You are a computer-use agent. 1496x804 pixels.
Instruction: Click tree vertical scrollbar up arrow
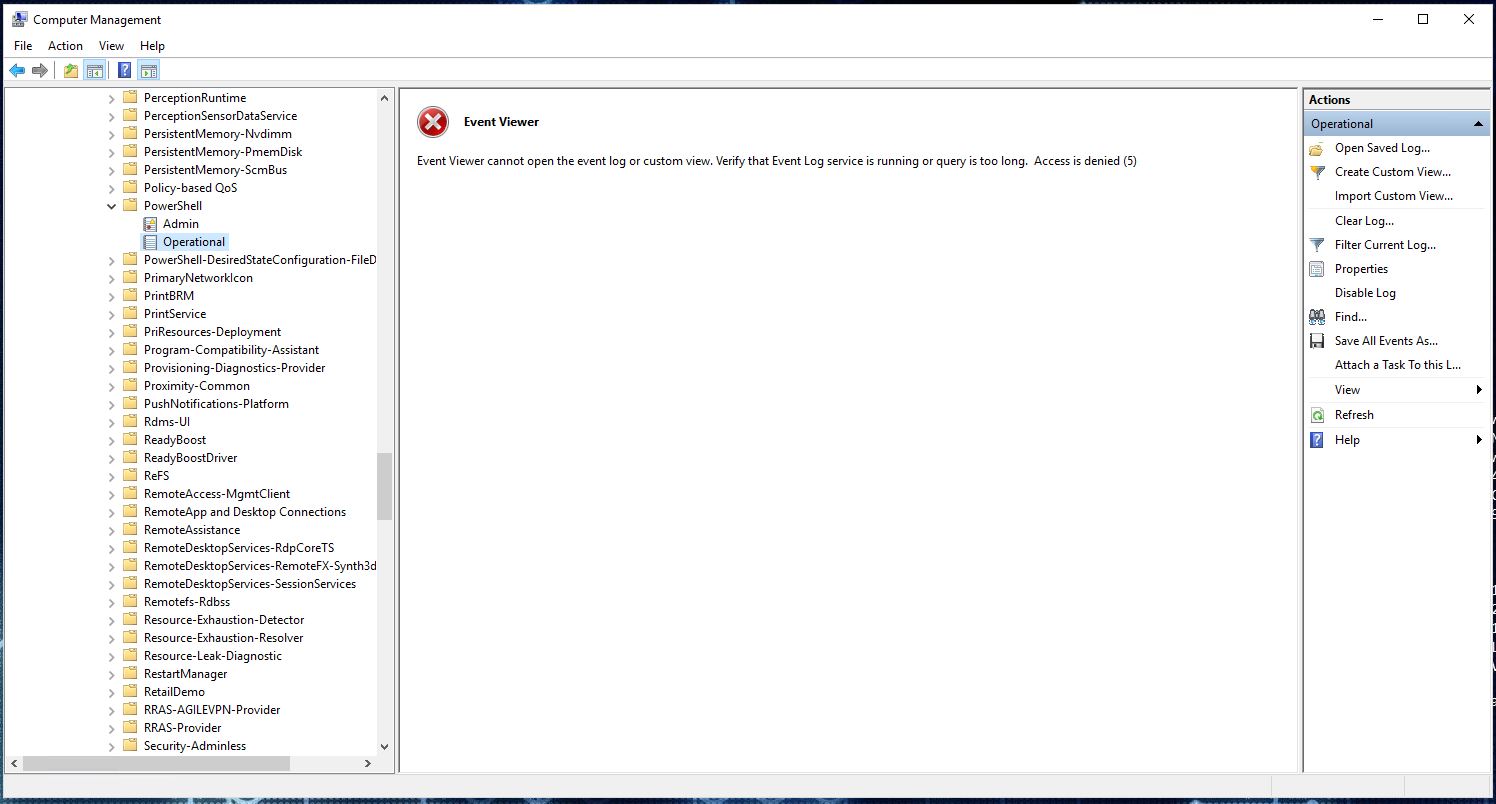tap(385, 98)
